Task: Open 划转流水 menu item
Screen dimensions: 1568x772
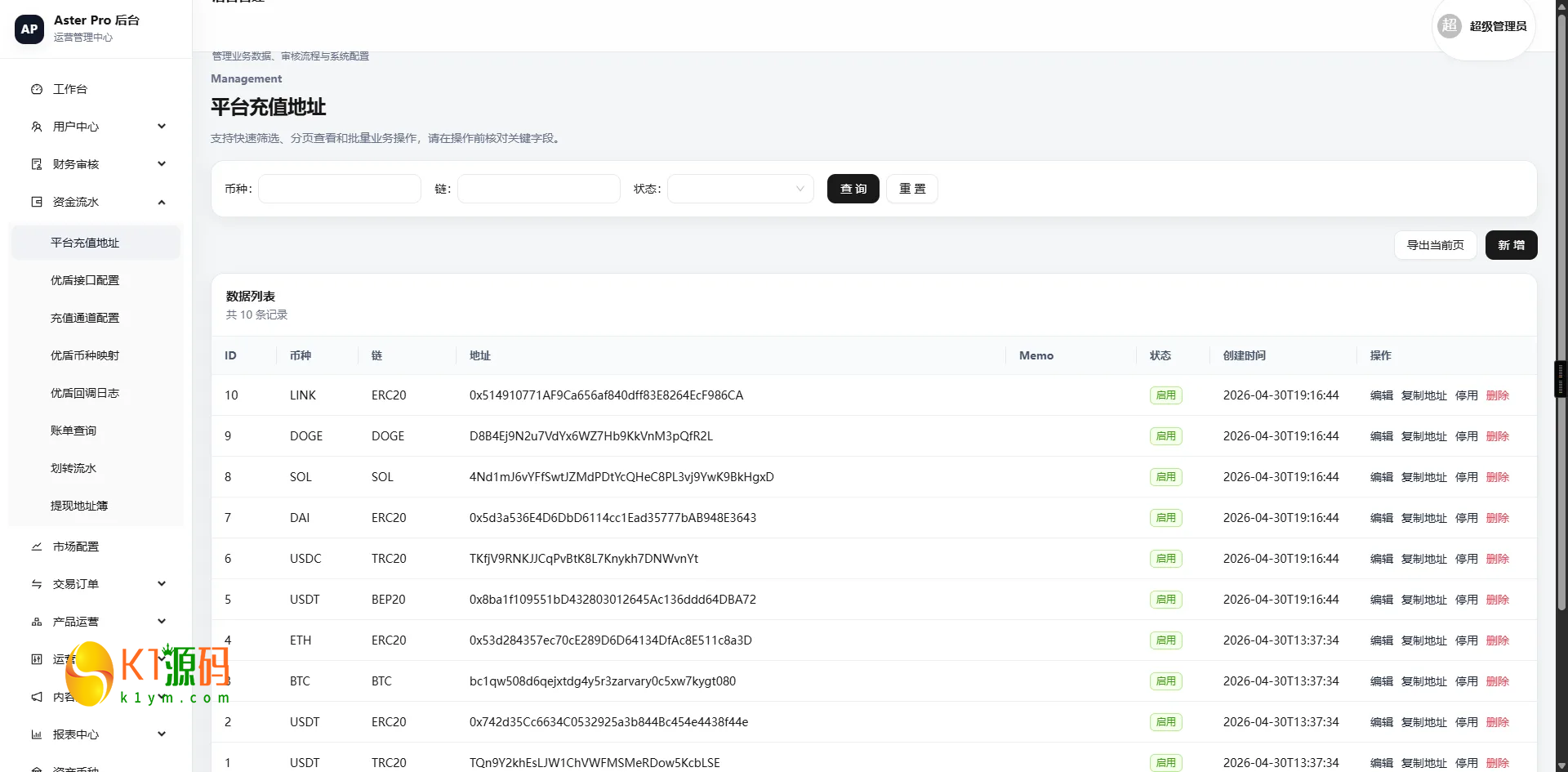Action: (x=96, y=468)
